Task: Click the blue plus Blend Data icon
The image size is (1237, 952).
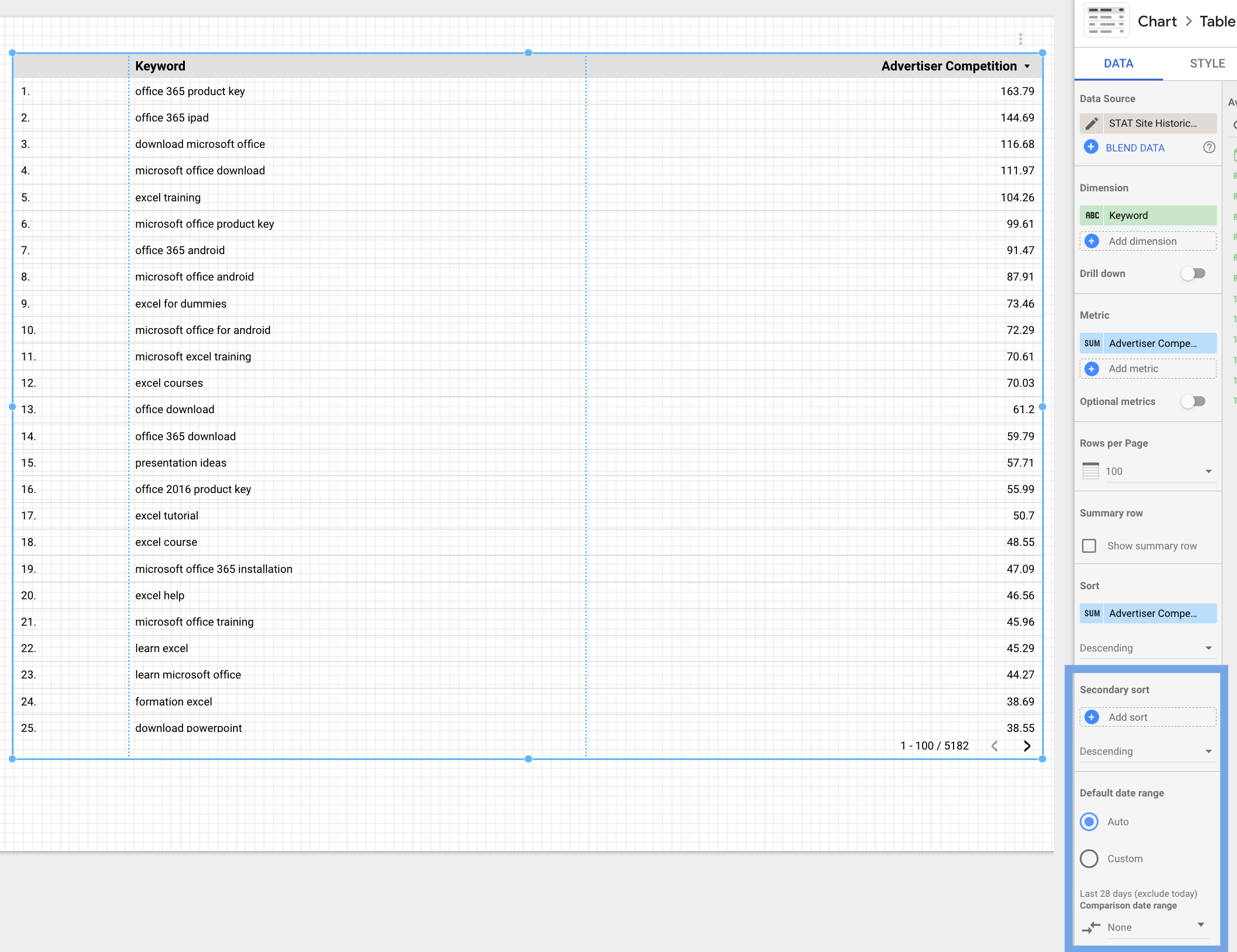Action: point(1091,147)
